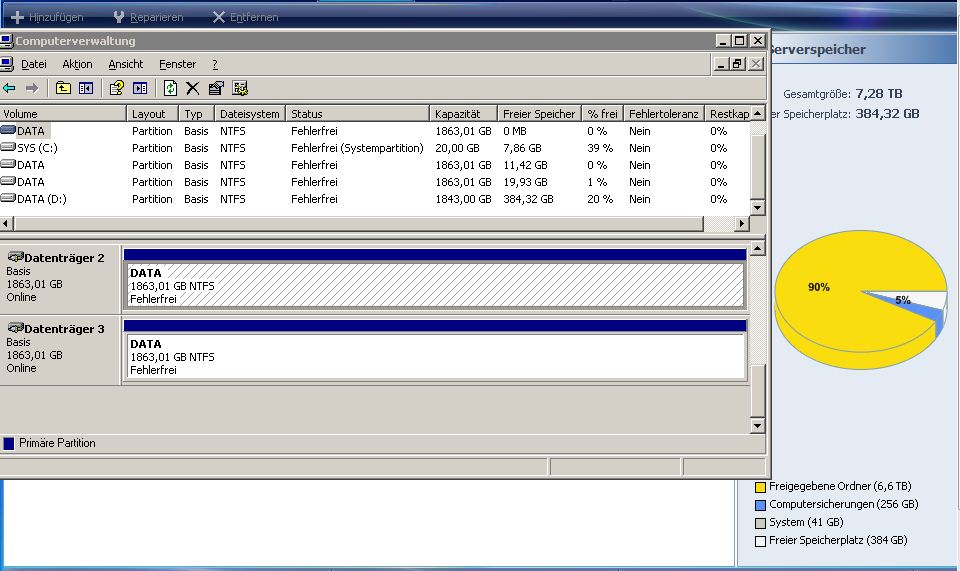Sort by Volume column header
The image size is (960, 571).
[63, 114]
